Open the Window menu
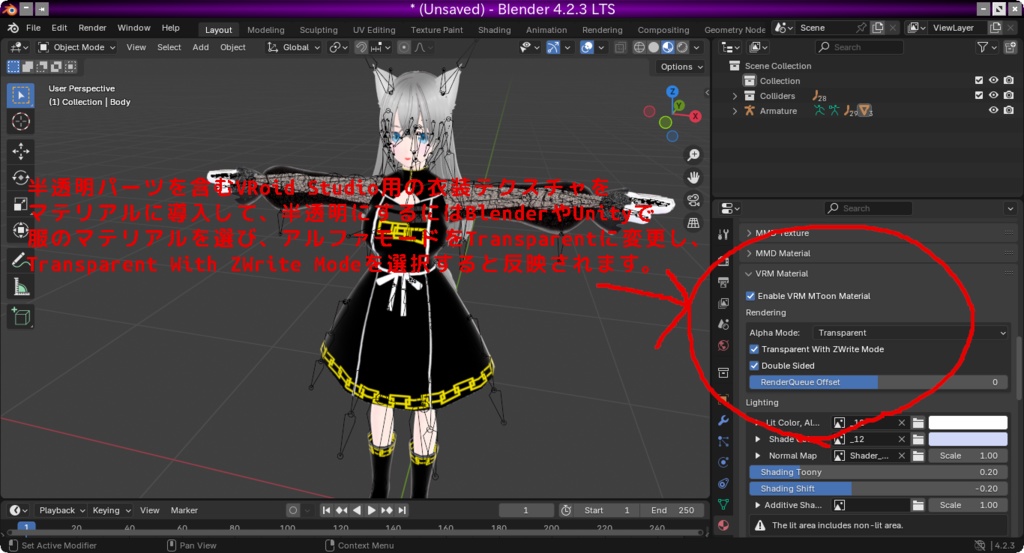 tap(134, 28)
